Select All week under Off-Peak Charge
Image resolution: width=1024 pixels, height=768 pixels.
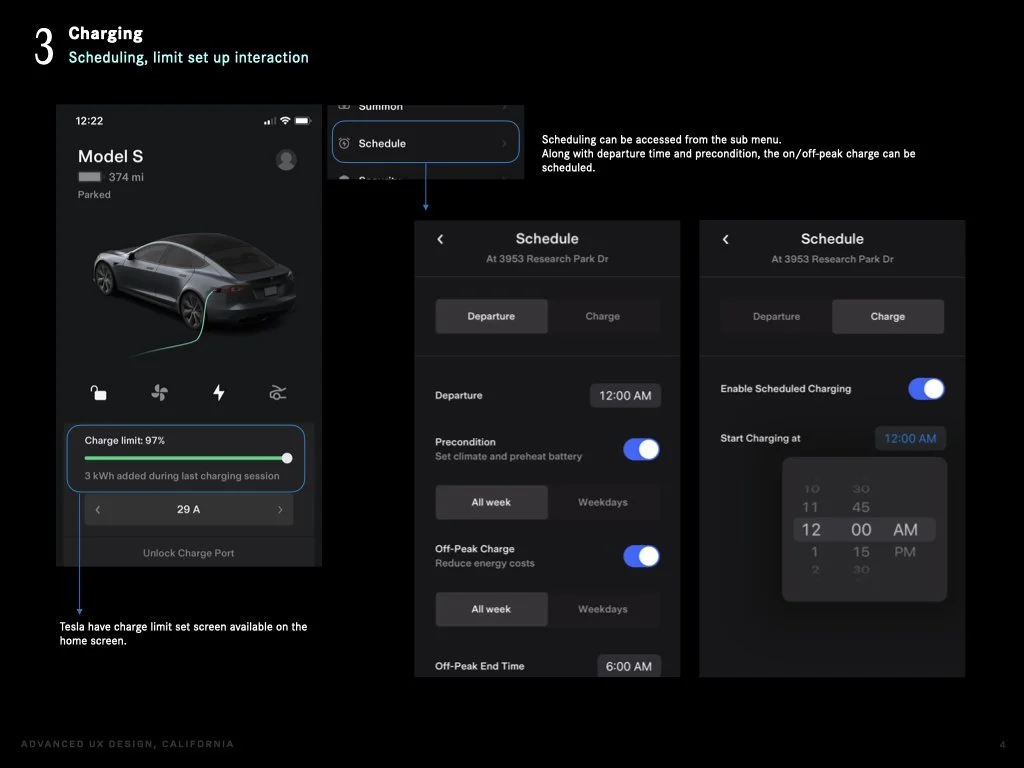coord(491,609)
